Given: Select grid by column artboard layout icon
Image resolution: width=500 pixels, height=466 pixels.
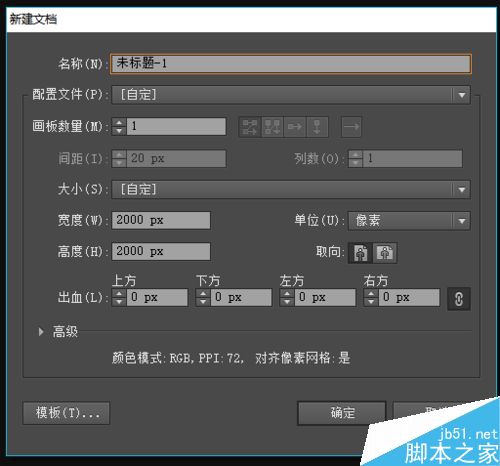Looking at the screenshot, I should click(x=272, y=127).
